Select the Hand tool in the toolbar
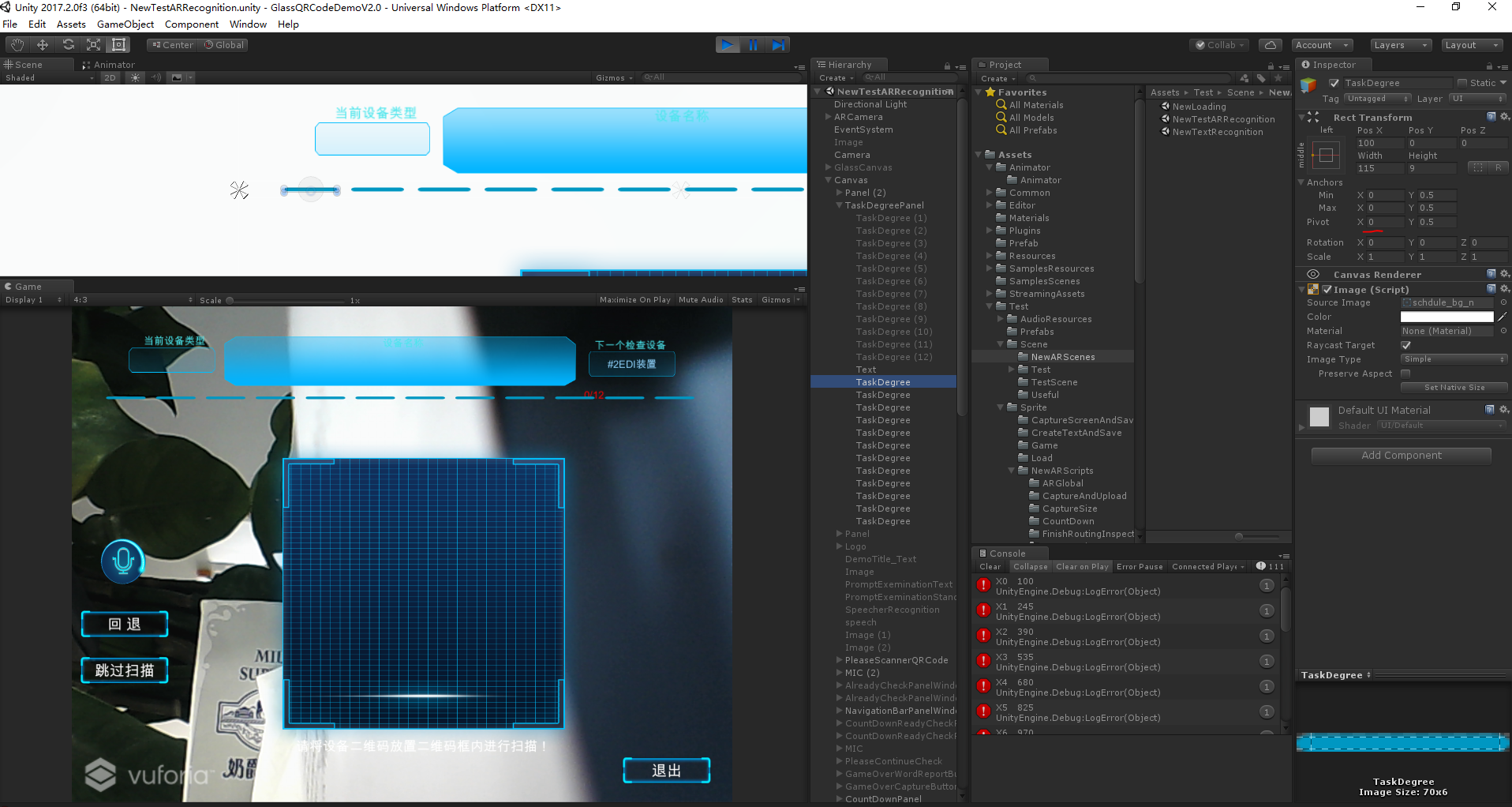This screenshot has width=1512, height=807. click(17, 45)
